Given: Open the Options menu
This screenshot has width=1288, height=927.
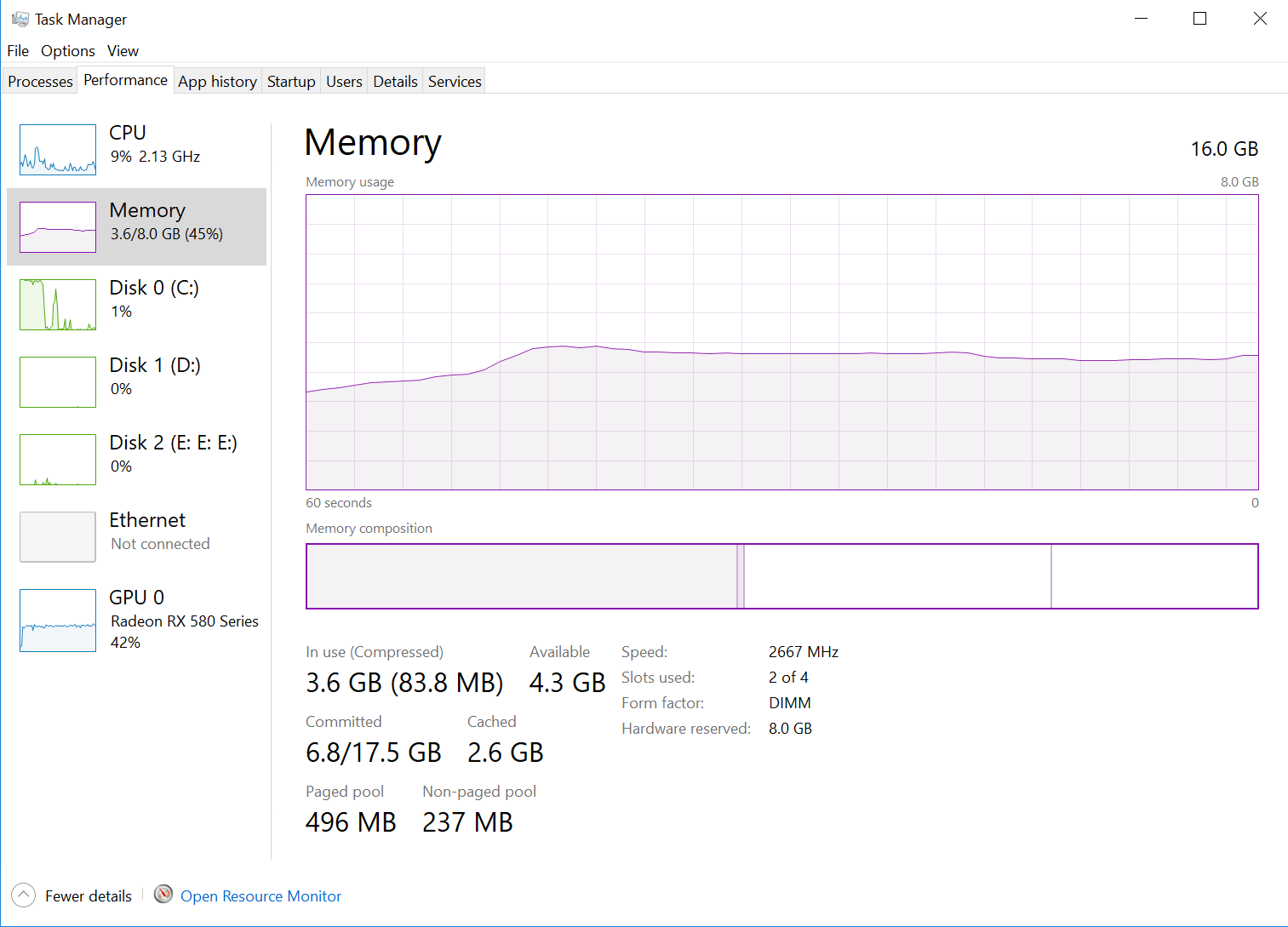Looking at the screenshot, I should pos(68,51).
